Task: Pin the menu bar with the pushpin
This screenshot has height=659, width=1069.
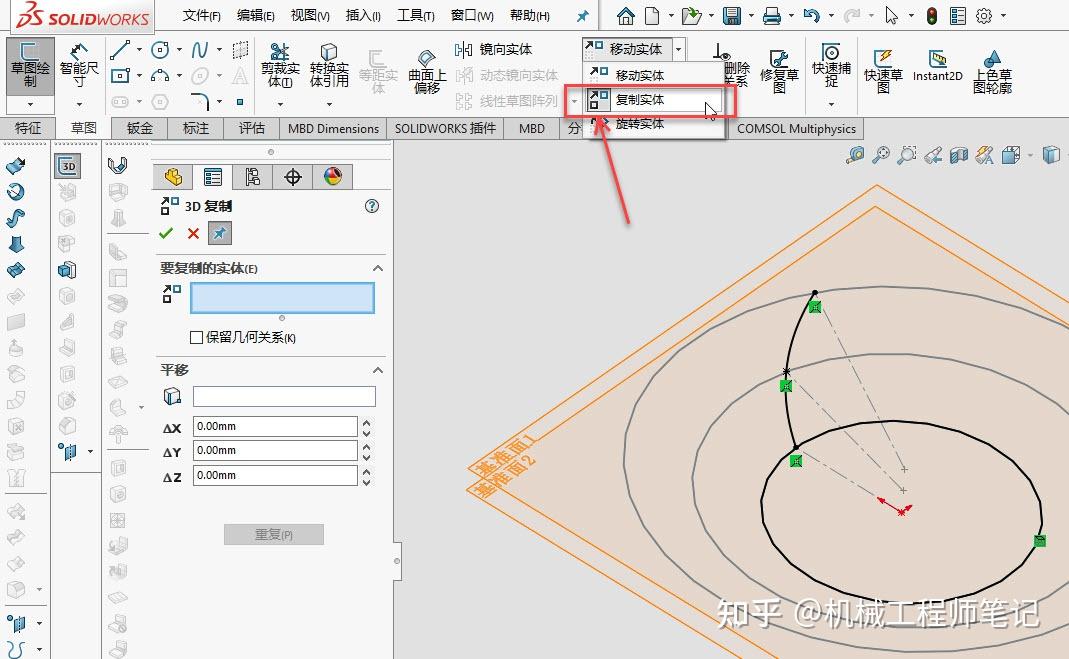Action: [582, 16]
